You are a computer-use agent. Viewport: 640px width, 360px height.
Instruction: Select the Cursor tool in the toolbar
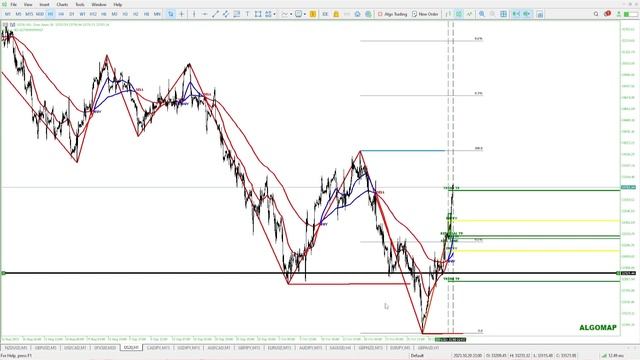click(171, 14)
